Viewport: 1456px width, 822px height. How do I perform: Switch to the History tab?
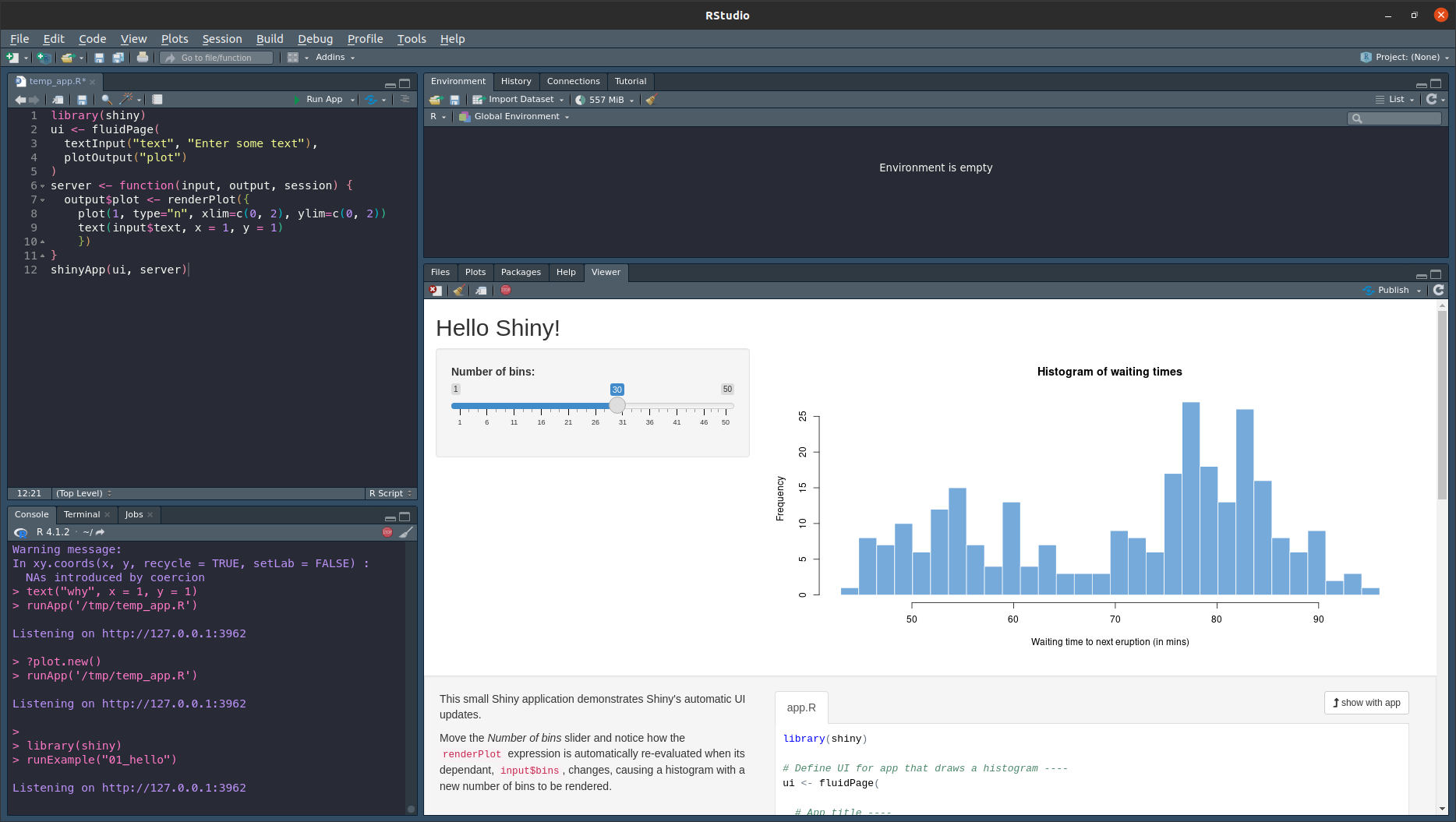[x=516, y=81]
